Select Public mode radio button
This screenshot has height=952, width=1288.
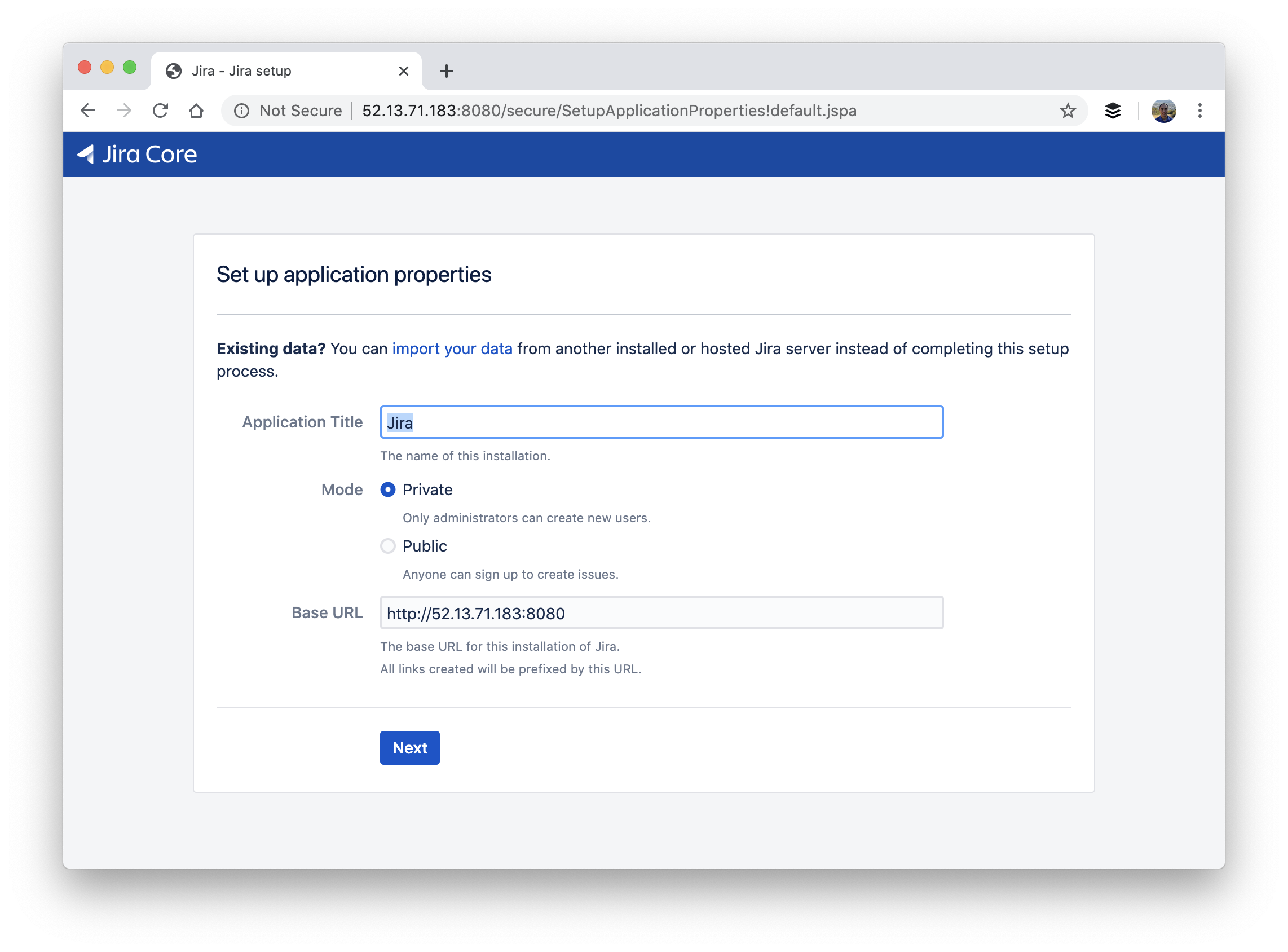tap(388, 546)
